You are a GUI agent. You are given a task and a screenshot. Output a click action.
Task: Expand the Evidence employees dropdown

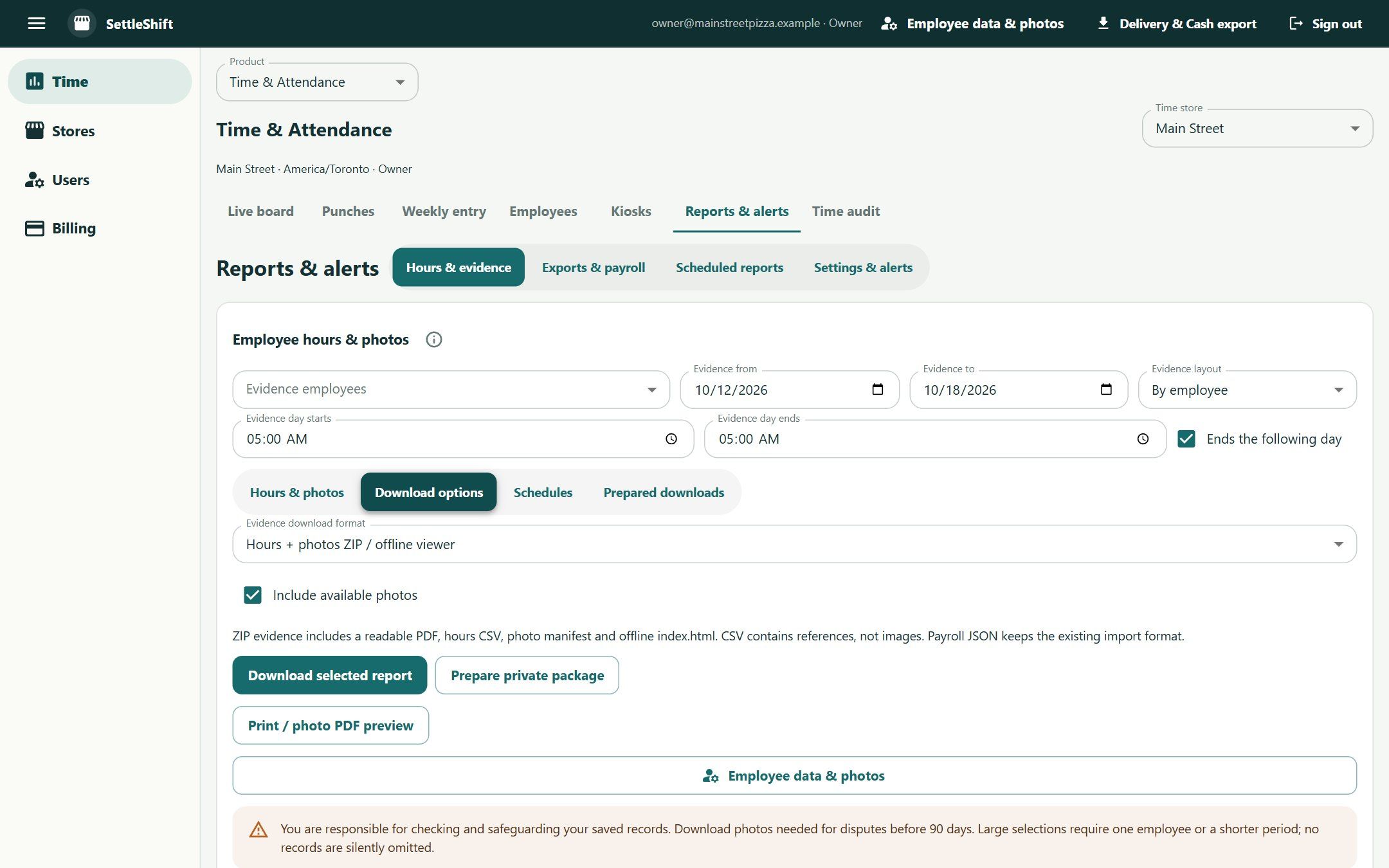click(451, 390)
